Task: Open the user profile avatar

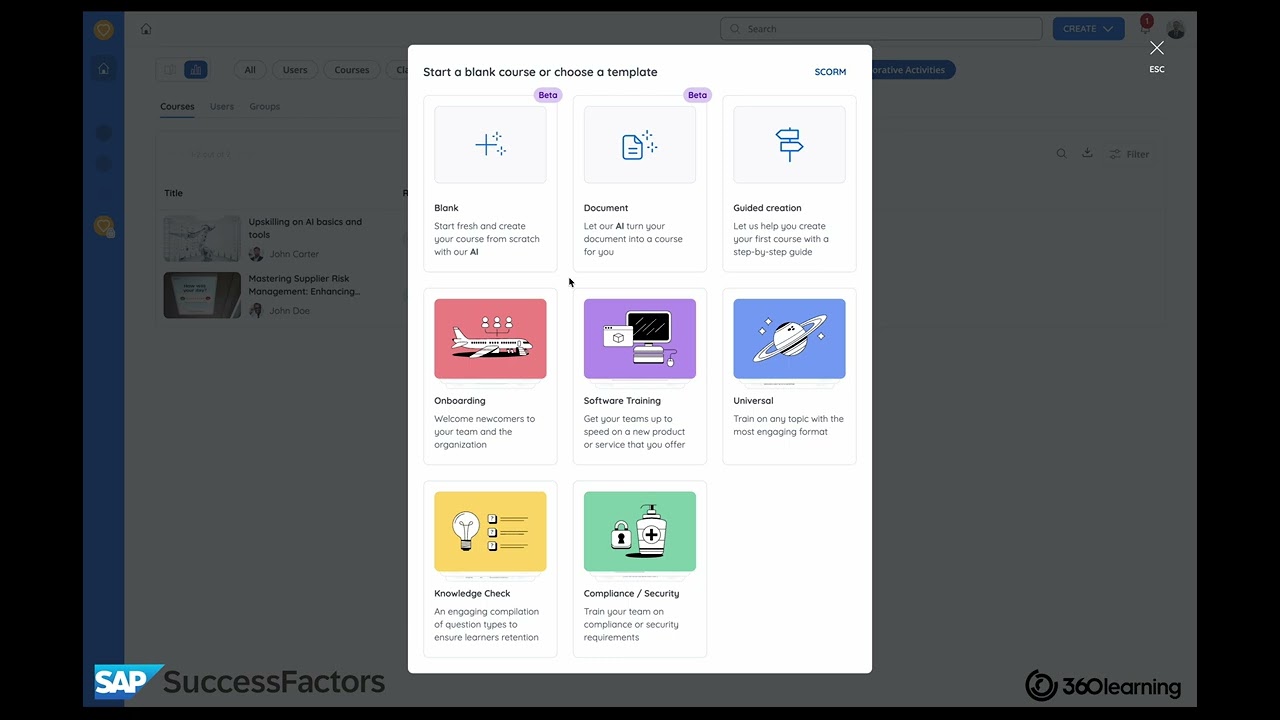Action: 1176,29
